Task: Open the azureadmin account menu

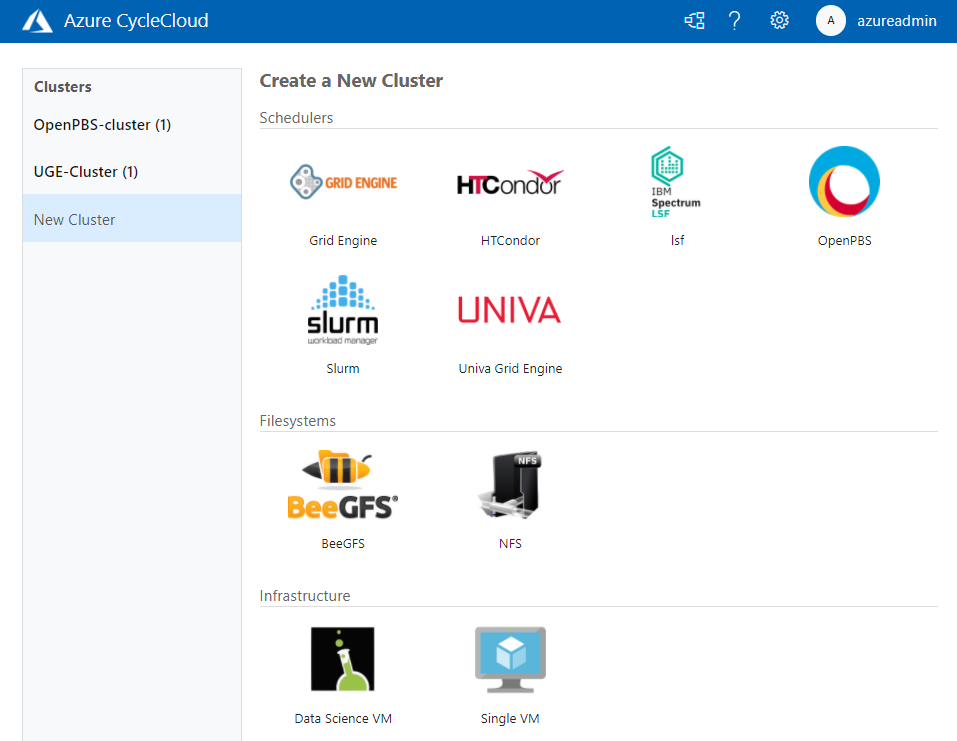Action: pos(896,20)
